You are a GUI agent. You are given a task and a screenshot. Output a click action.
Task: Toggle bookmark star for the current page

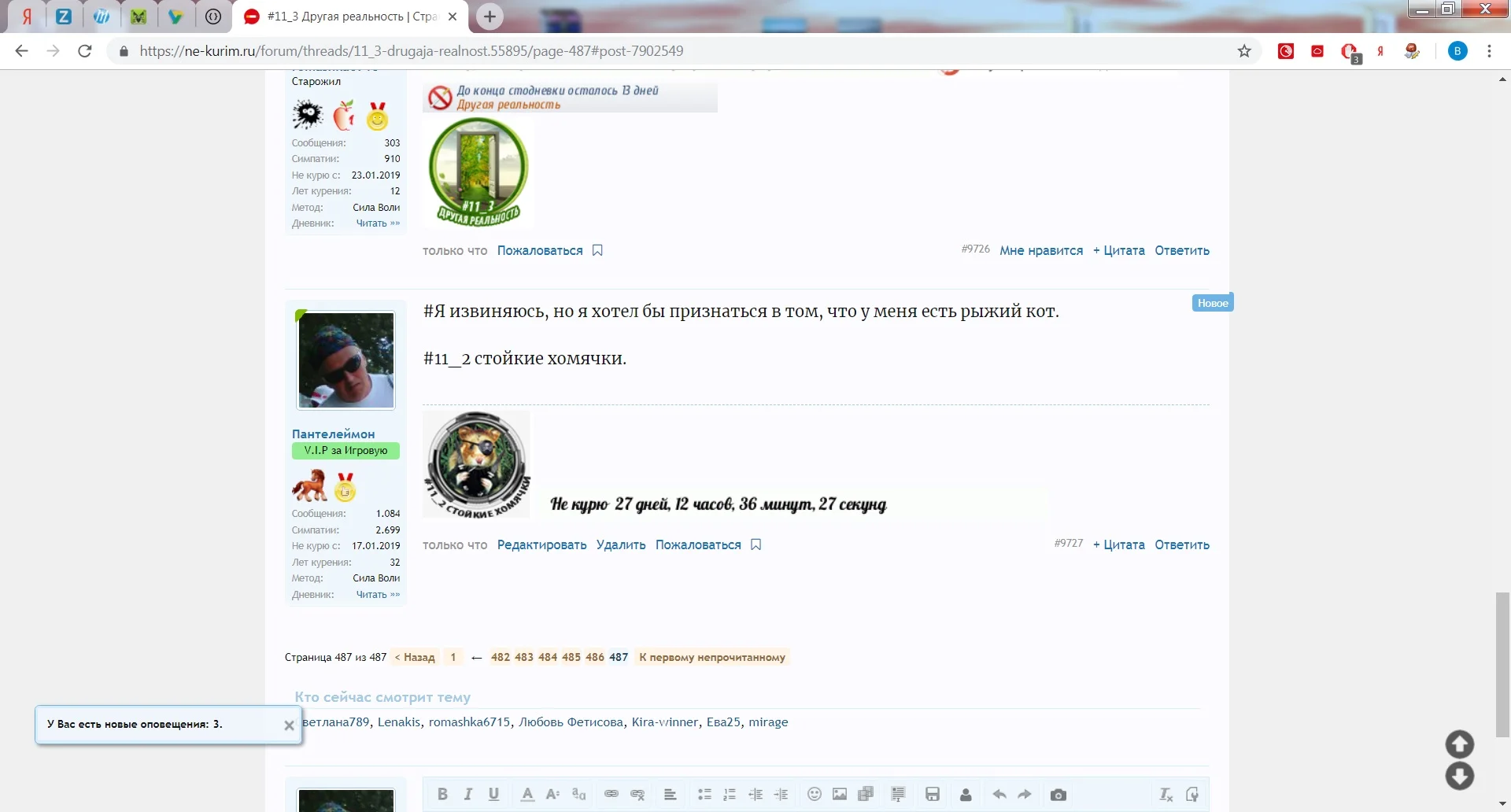(1243, 50)
